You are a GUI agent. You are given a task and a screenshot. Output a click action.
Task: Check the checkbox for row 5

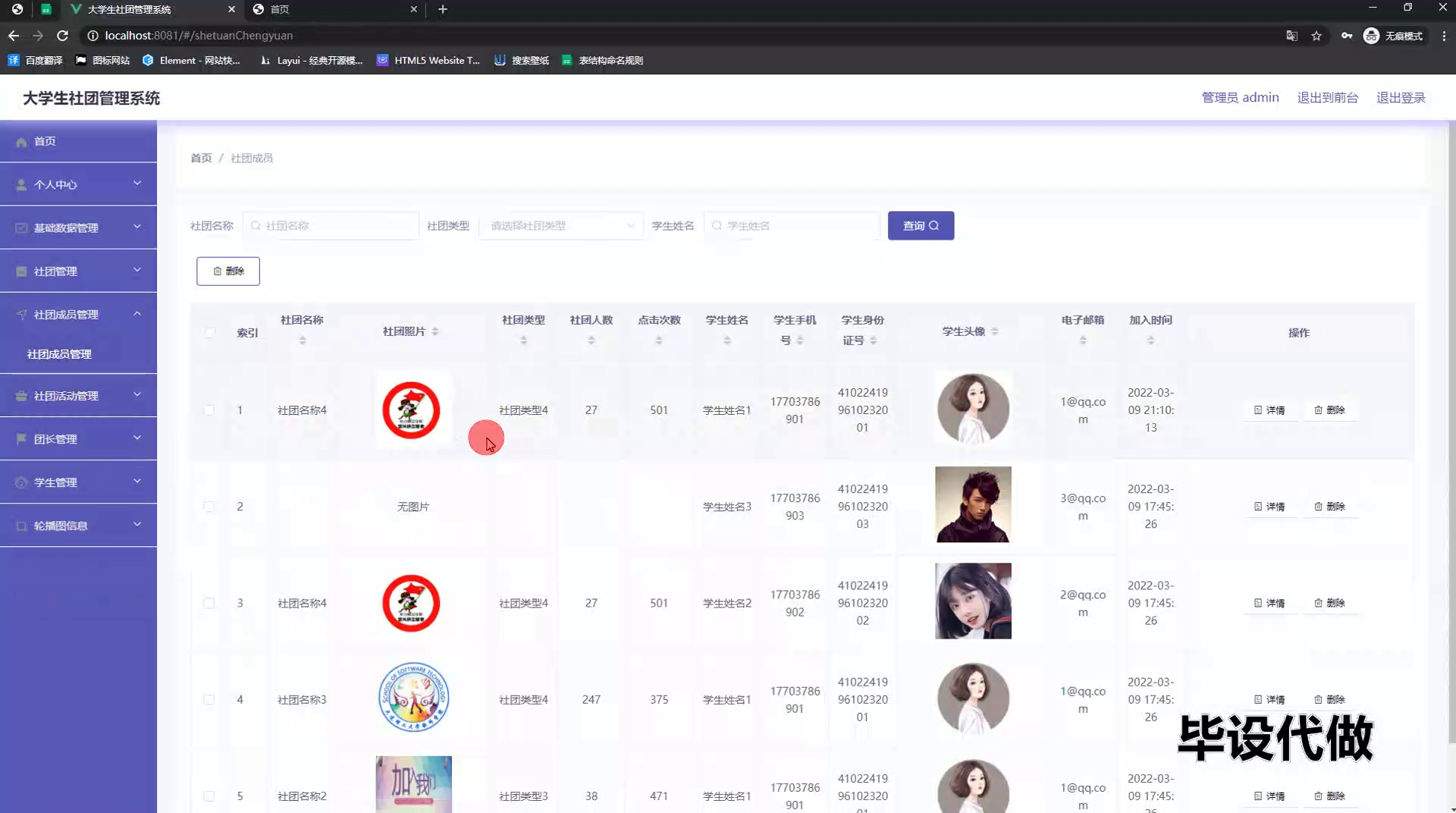[209, 796]
